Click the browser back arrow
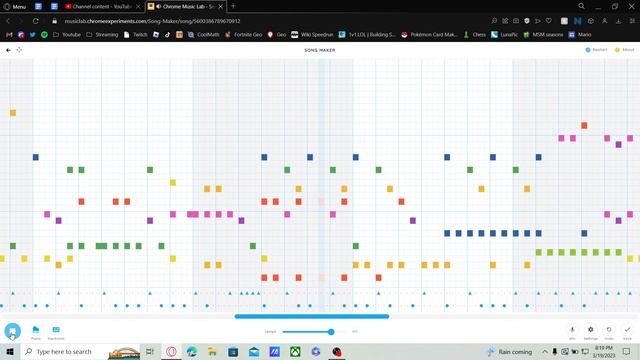640x360 pixels. pos(8,21)
